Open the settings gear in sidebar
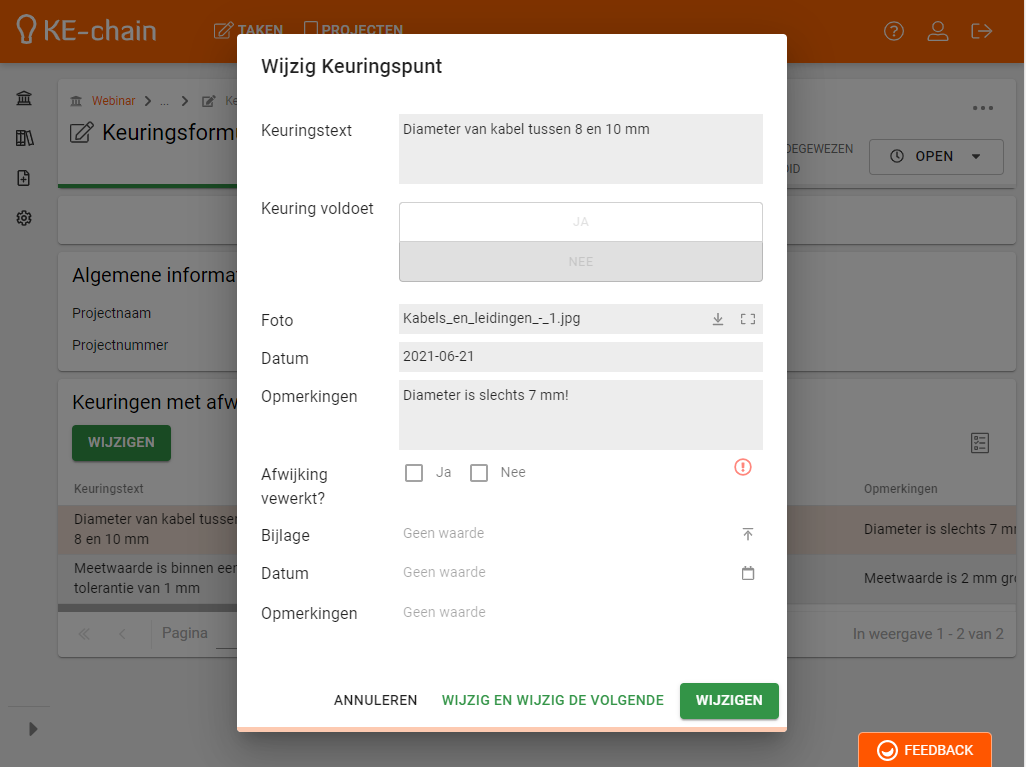Viewport: 1026px width, 767px height. (24, 218)
